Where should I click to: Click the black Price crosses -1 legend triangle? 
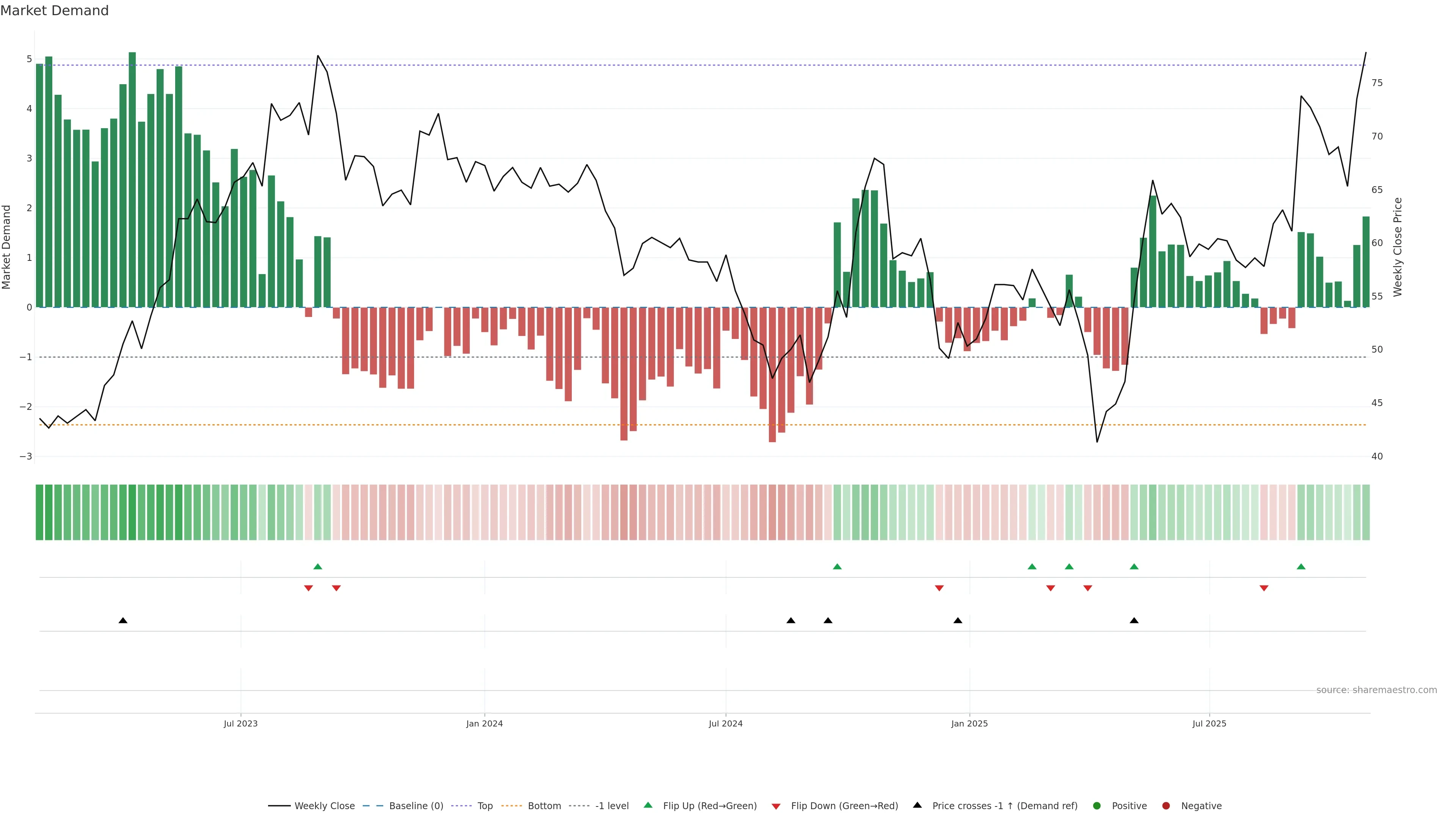pyautogui.click(x=917, y=805)
